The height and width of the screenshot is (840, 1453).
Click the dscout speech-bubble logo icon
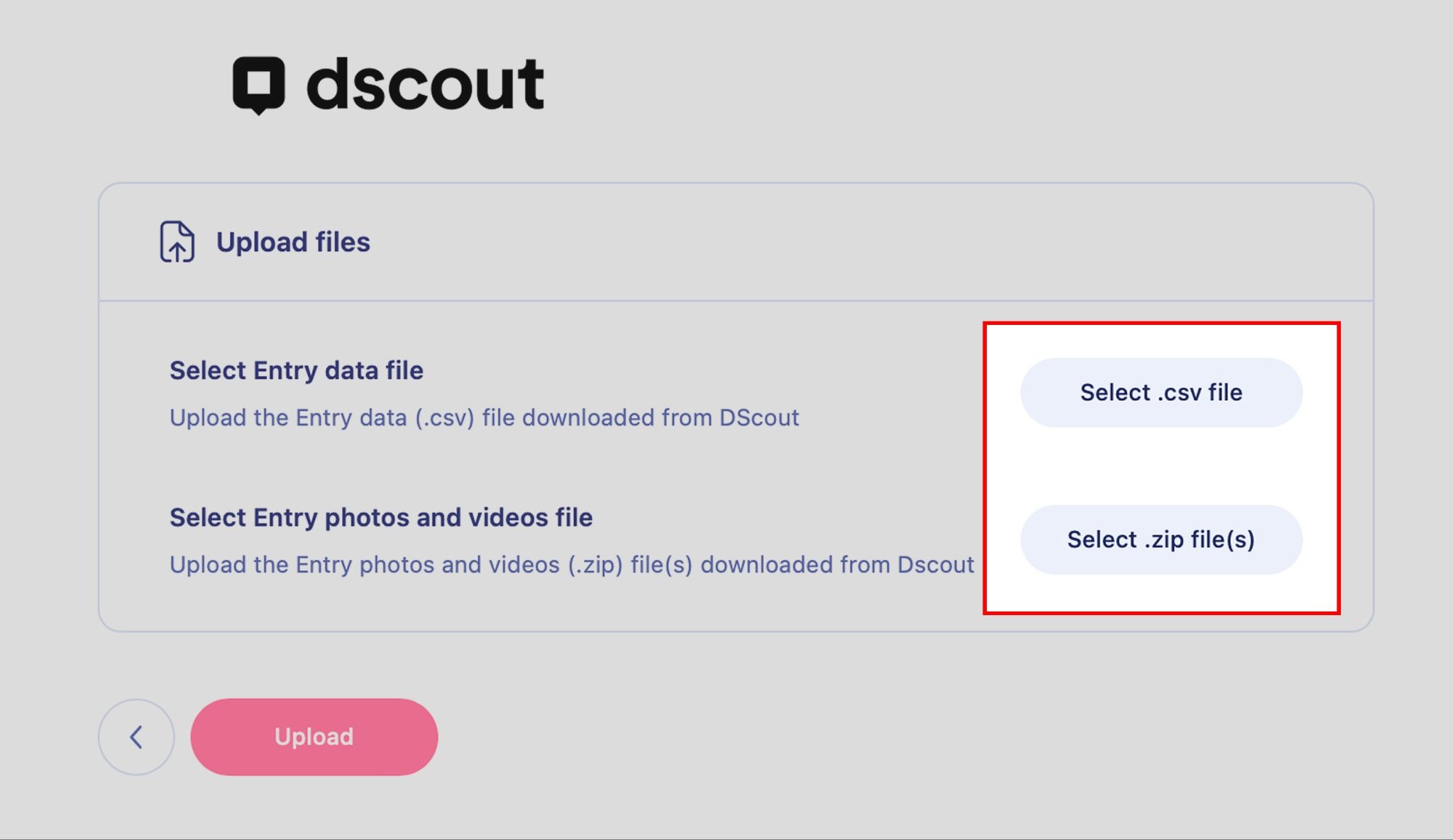(258, 85)
